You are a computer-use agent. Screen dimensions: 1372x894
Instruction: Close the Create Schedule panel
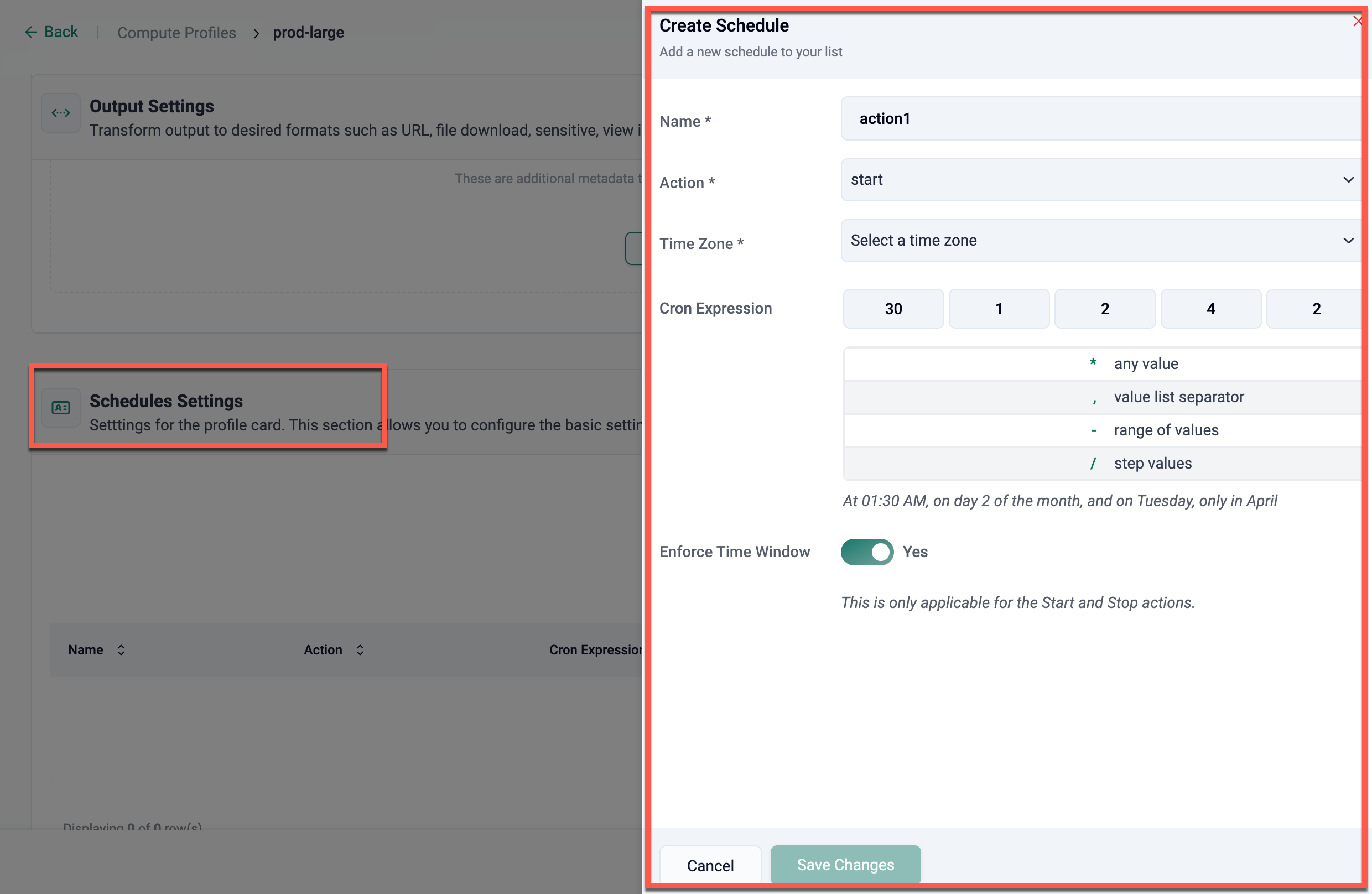(x=1357, y=22)
